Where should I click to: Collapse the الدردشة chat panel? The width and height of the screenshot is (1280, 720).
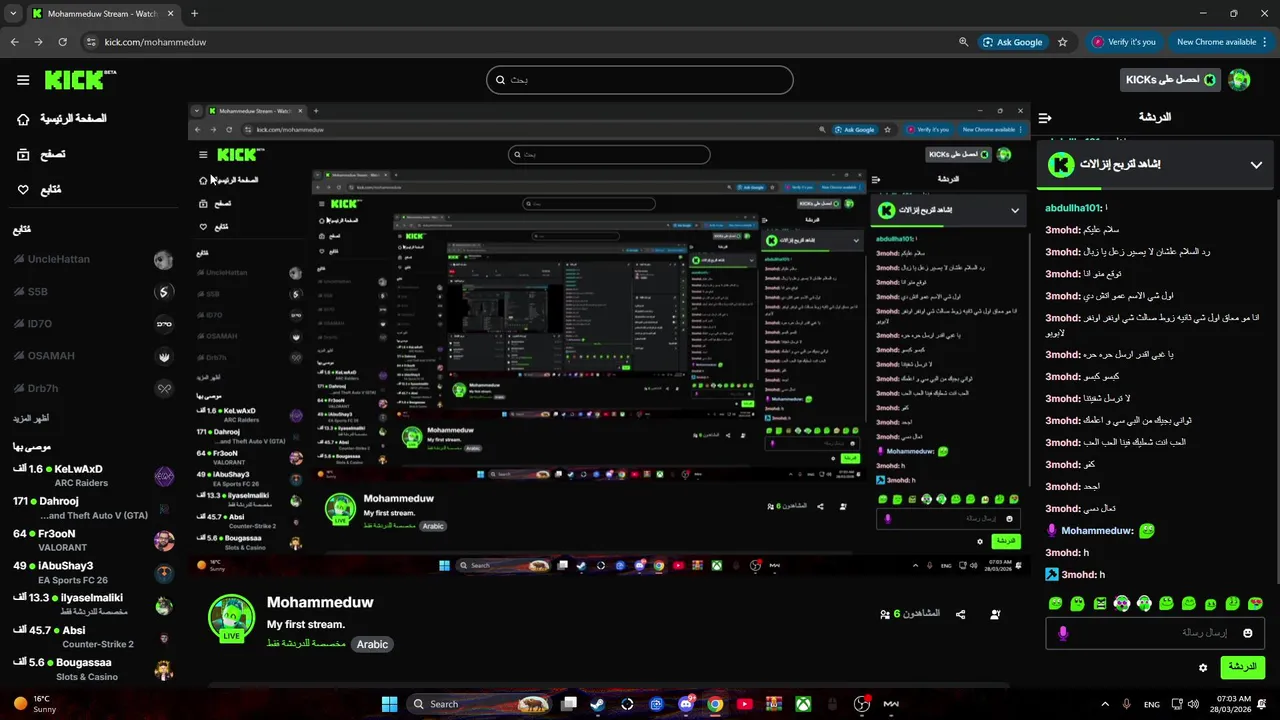click(1045, 118)
